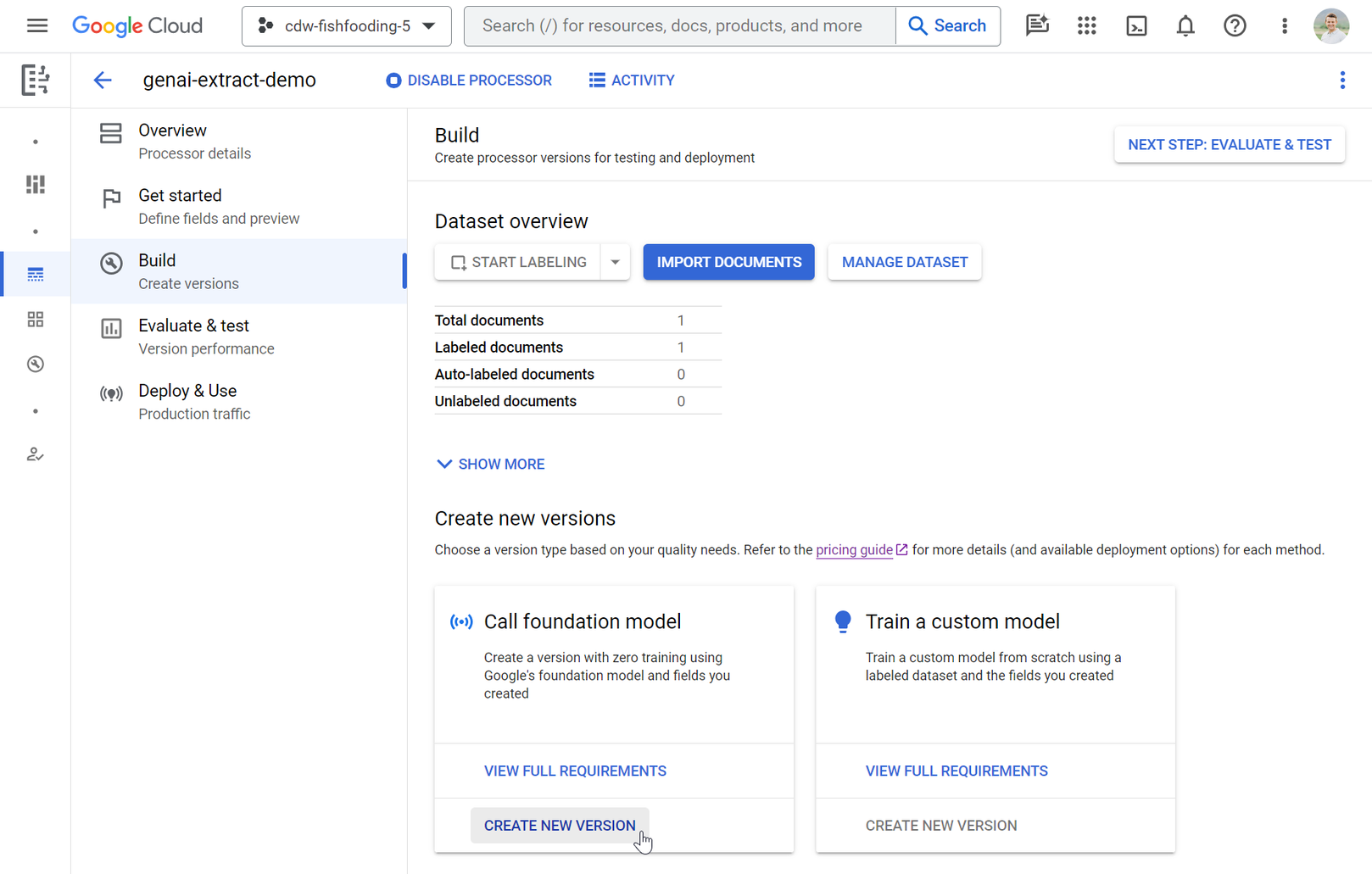Create new version with foundation model

(560, 826)
